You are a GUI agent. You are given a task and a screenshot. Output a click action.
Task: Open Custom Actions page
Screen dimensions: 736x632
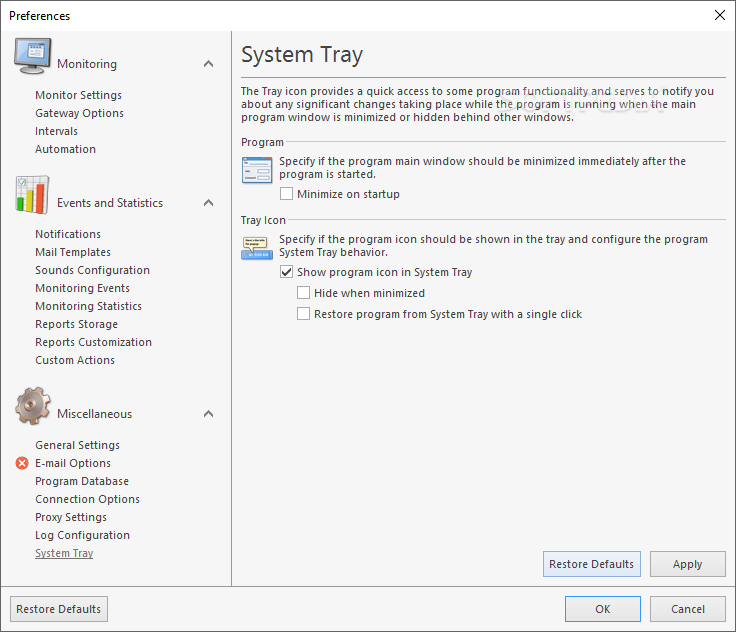[x=75, y=360]
